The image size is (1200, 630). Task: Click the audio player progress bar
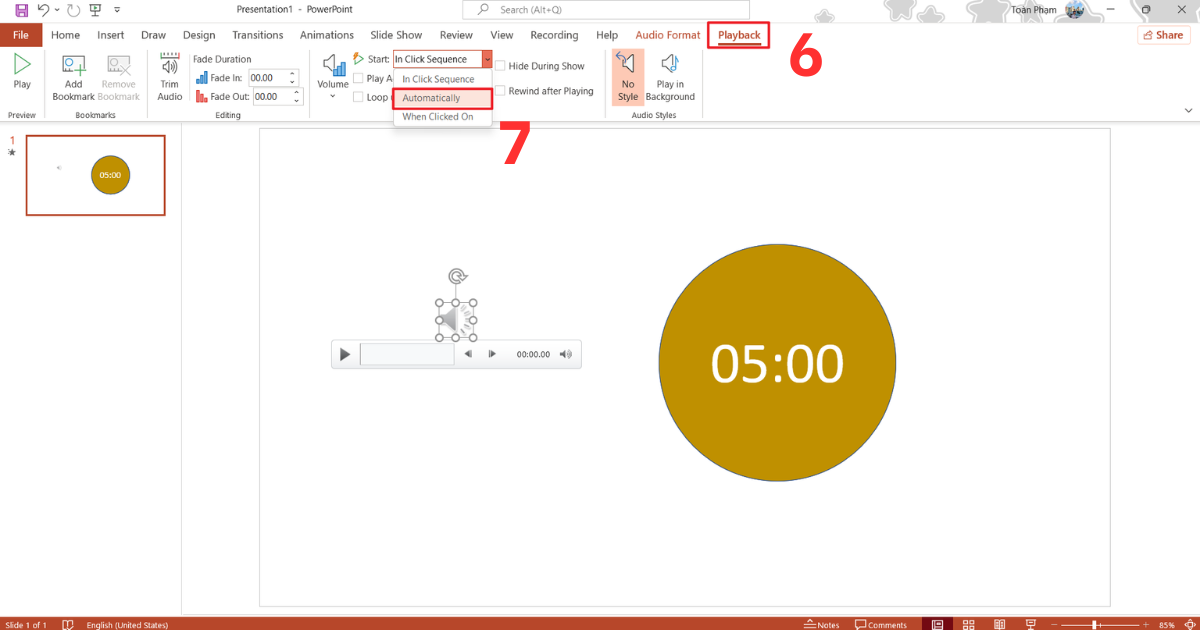click(407, 354)
